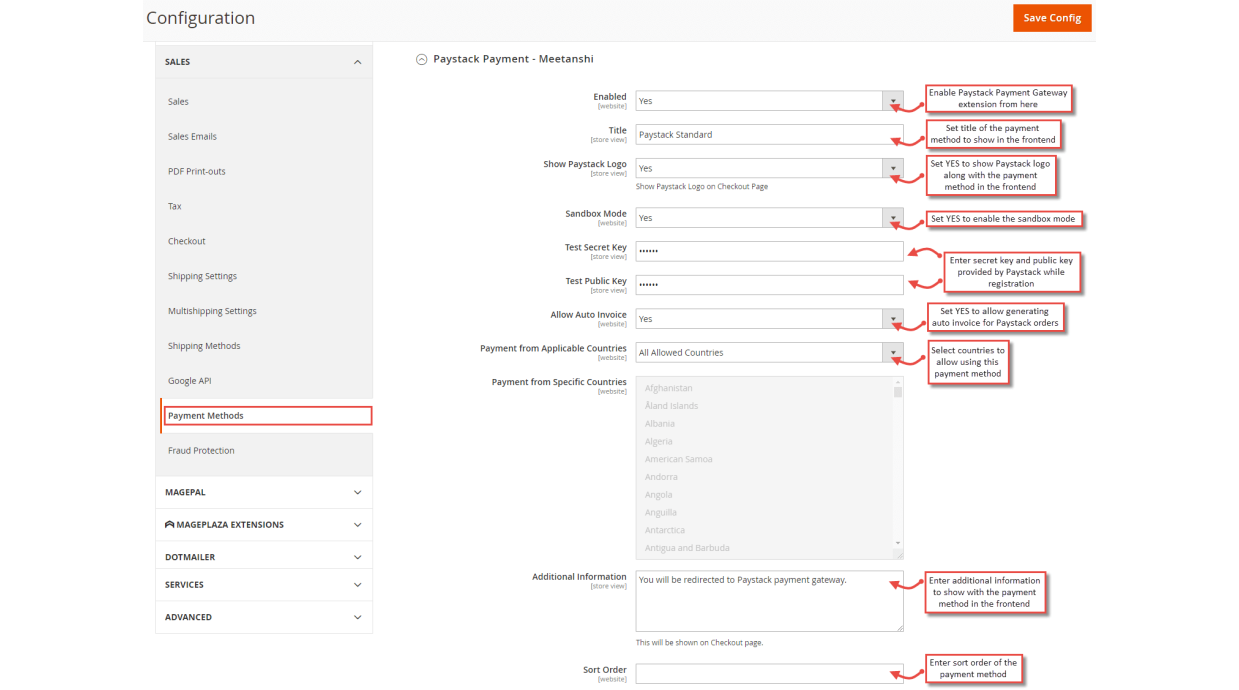Image resolution: width=1239 pixels, height=690 pixels.
Task: Open the Allow Auto Invoice dropdown
Action: [769, 319]
